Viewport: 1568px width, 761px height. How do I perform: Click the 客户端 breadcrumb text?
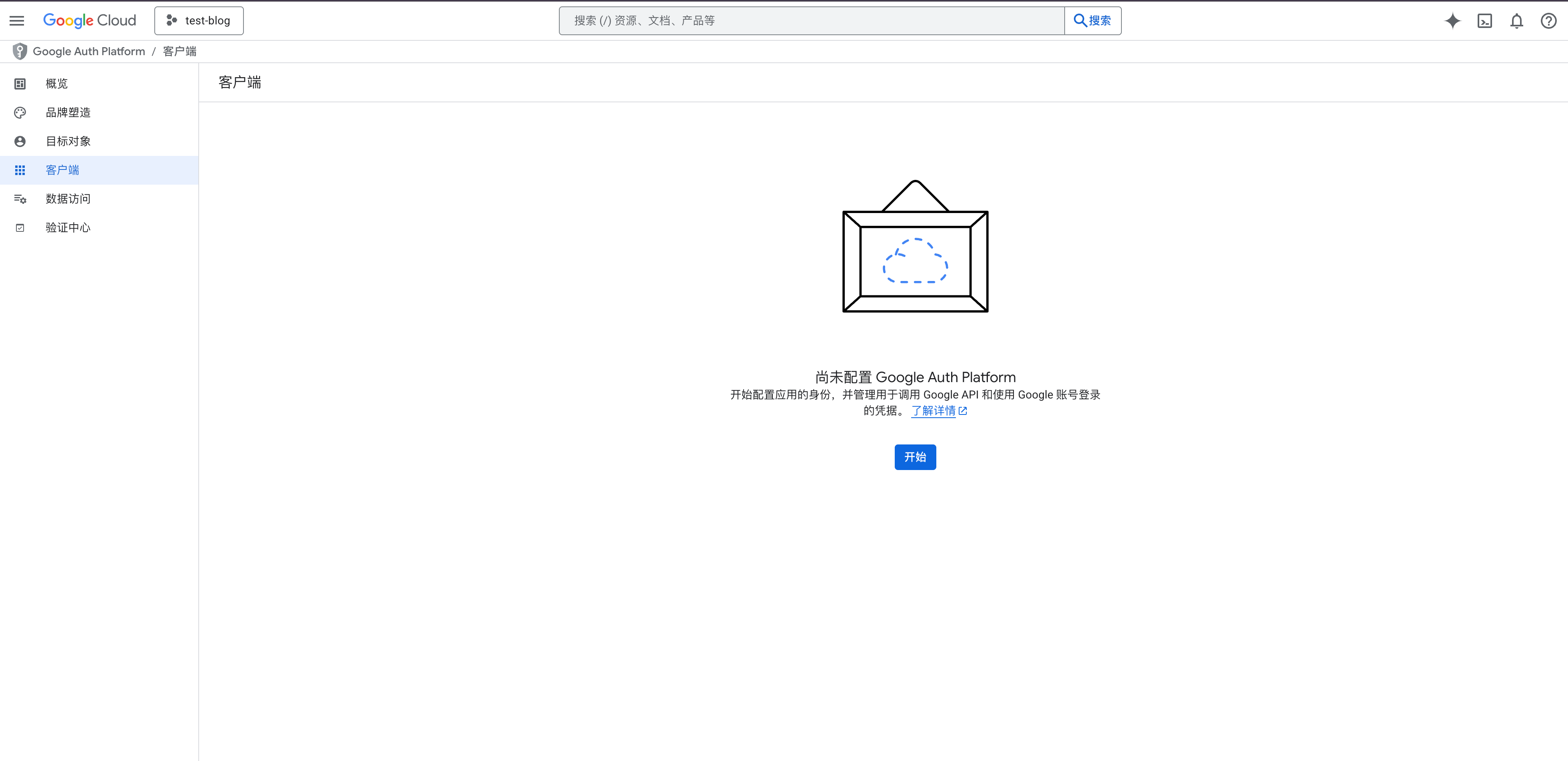180,51
